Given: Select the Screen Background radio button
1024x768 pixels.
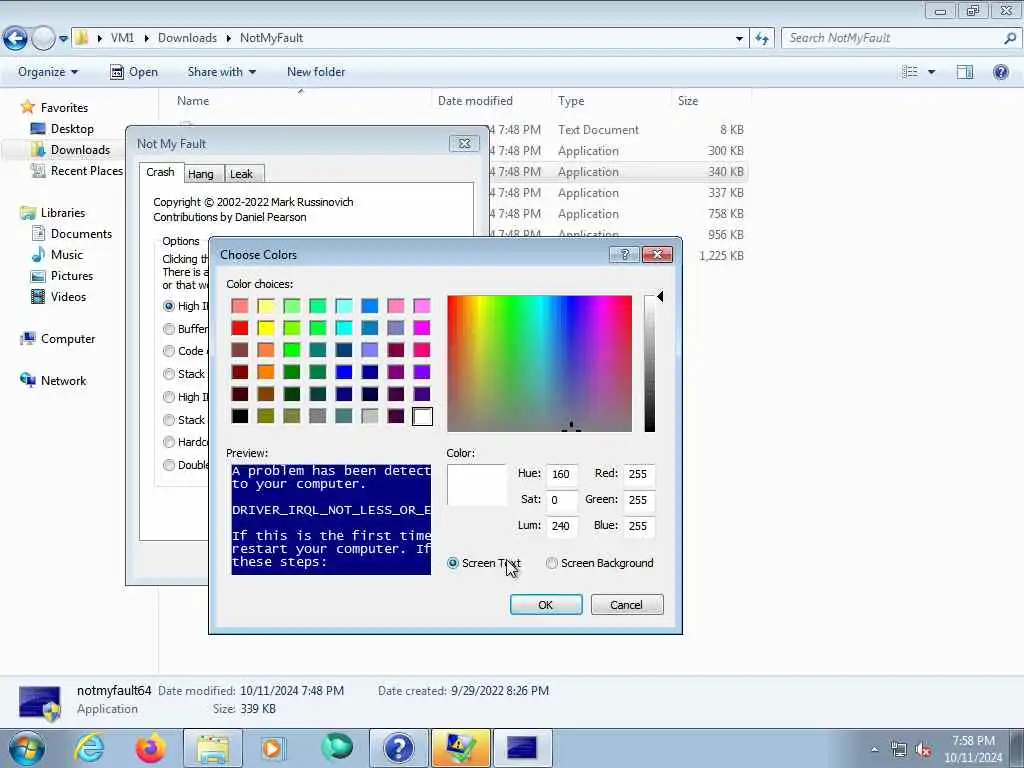Looking at the screenshot, I should [x=552, y=563].
